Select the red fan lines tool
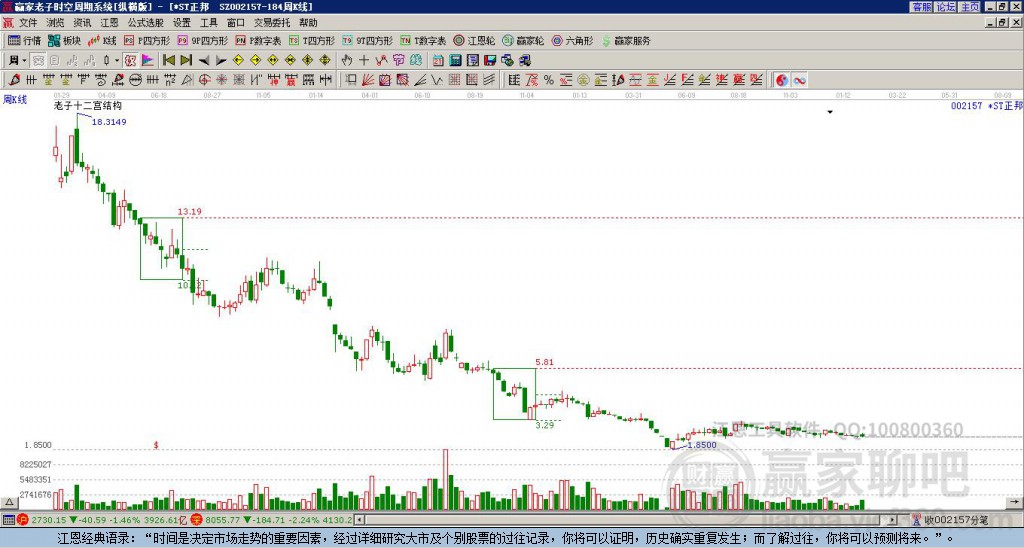Viewport: 1024px width, 548px height. [368, 80]
